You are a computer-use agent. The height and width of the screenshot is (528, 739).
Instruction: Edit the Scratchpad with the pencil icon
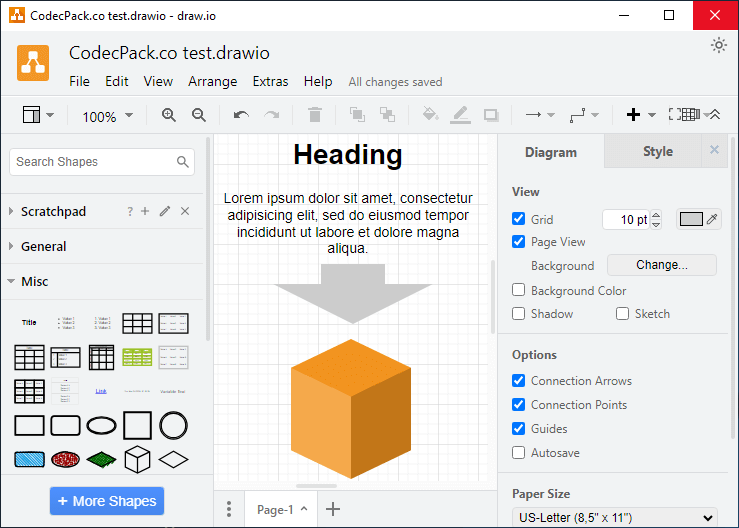point(164,211)
